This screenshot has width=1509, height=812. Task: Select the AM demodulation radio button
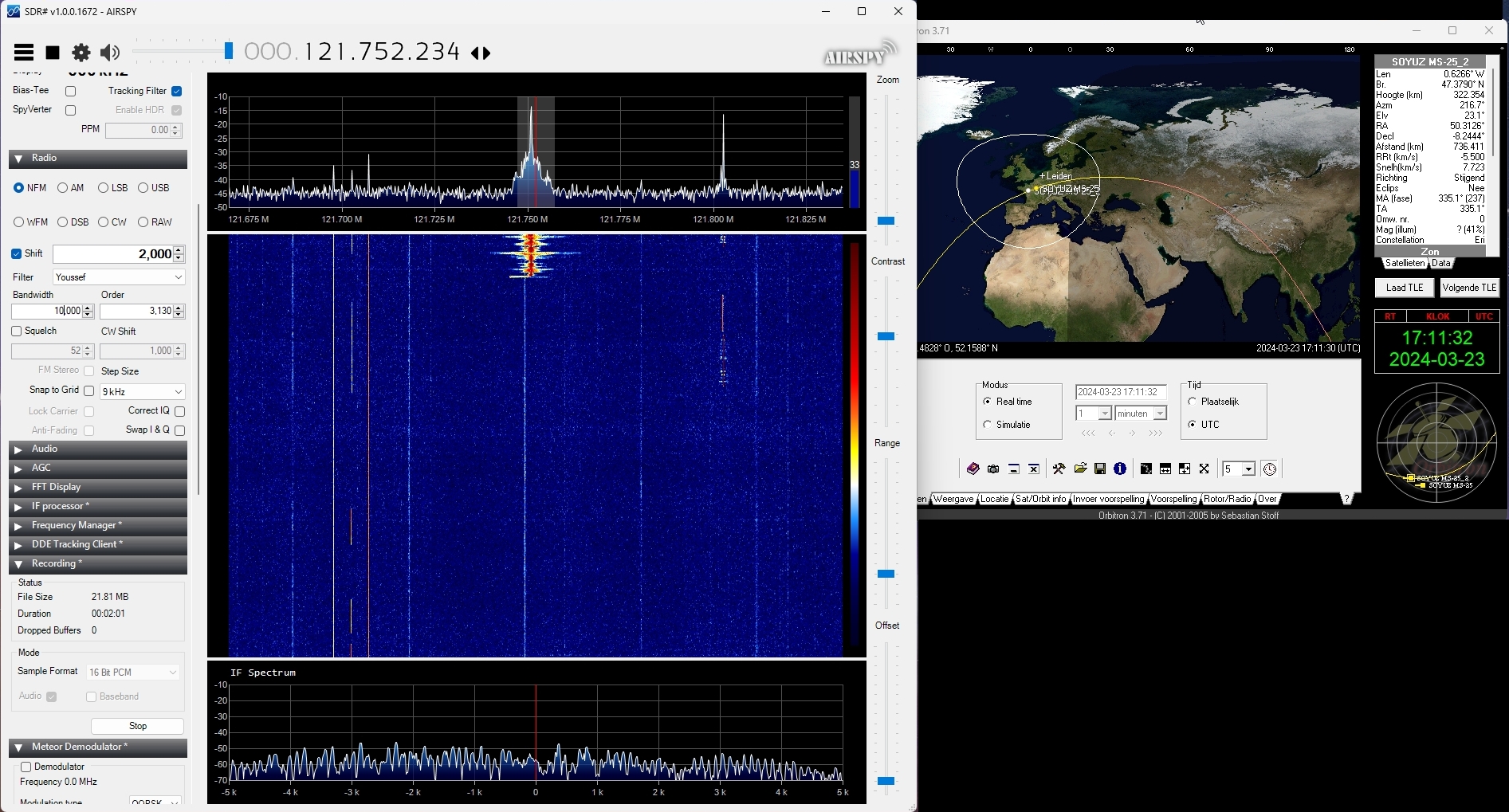pos(62,188)
